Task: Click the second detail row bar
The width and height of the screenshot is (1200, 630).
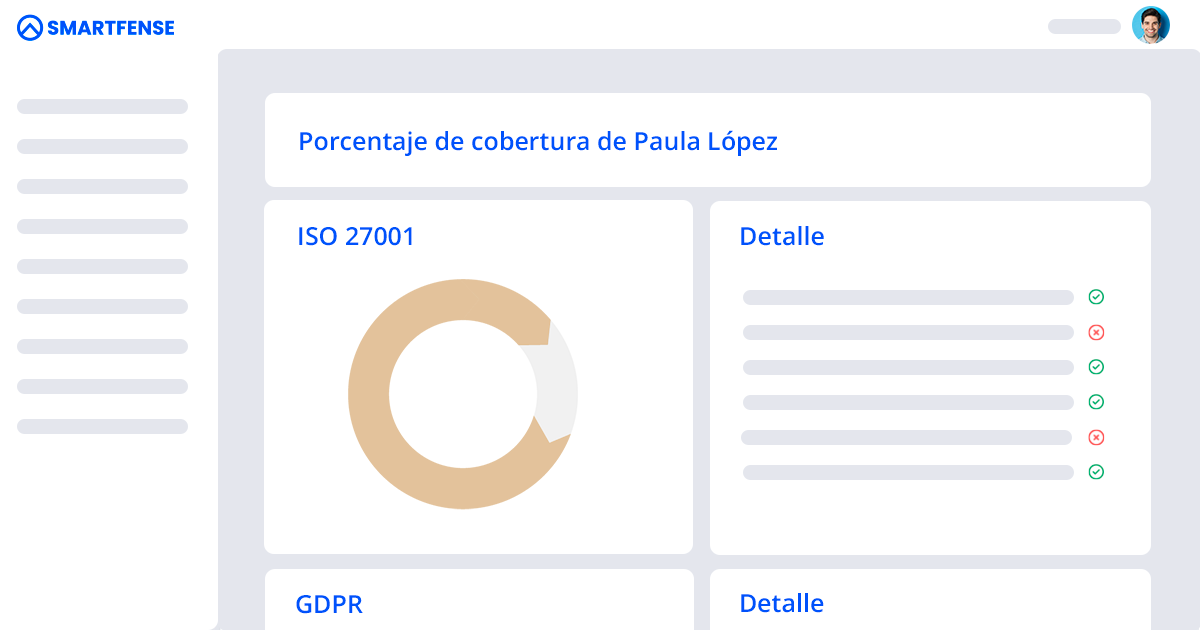Action: [907, 332]
